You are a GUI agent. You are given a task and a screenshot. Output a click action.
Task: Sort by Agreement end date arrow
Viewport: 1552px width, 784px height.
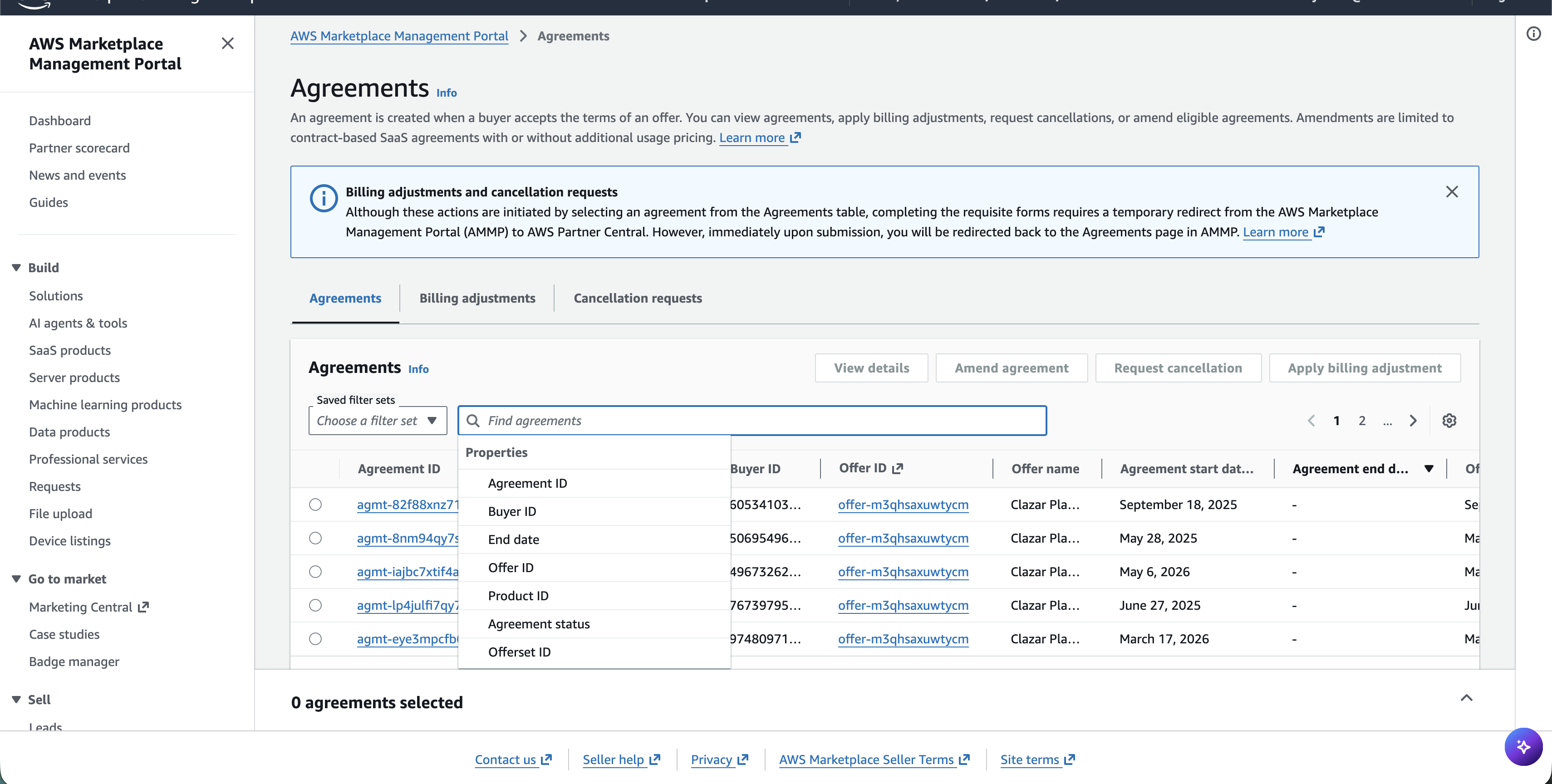click(x=1429, y=469)
